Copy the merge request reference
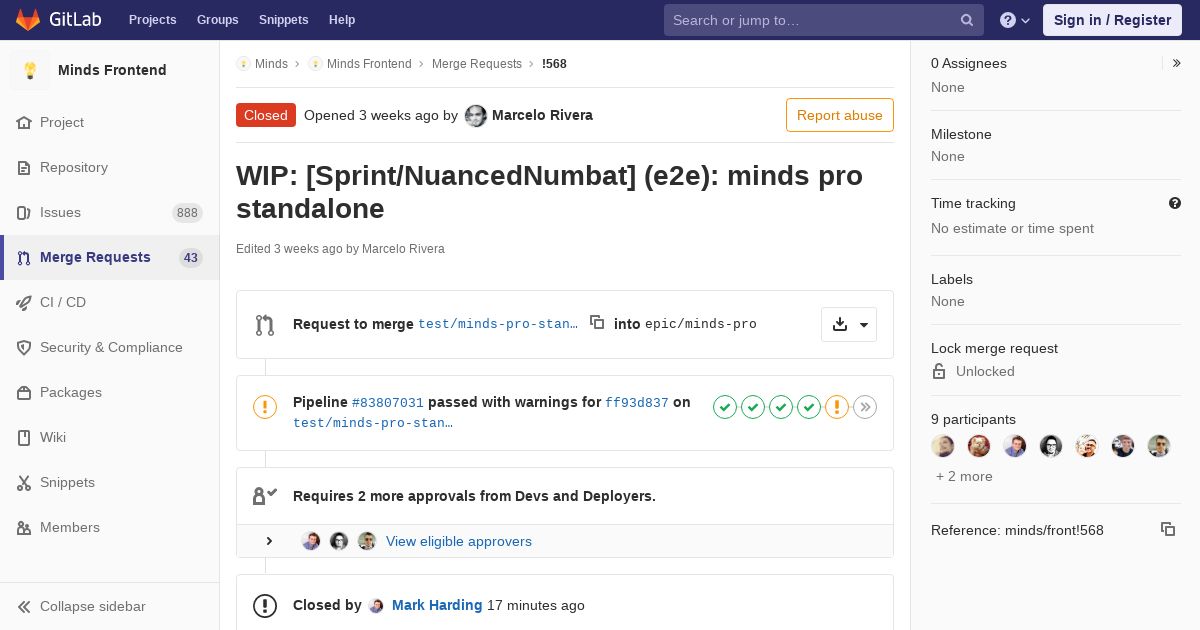Viewport: 1200px width, 630px height. [1167, 529]
